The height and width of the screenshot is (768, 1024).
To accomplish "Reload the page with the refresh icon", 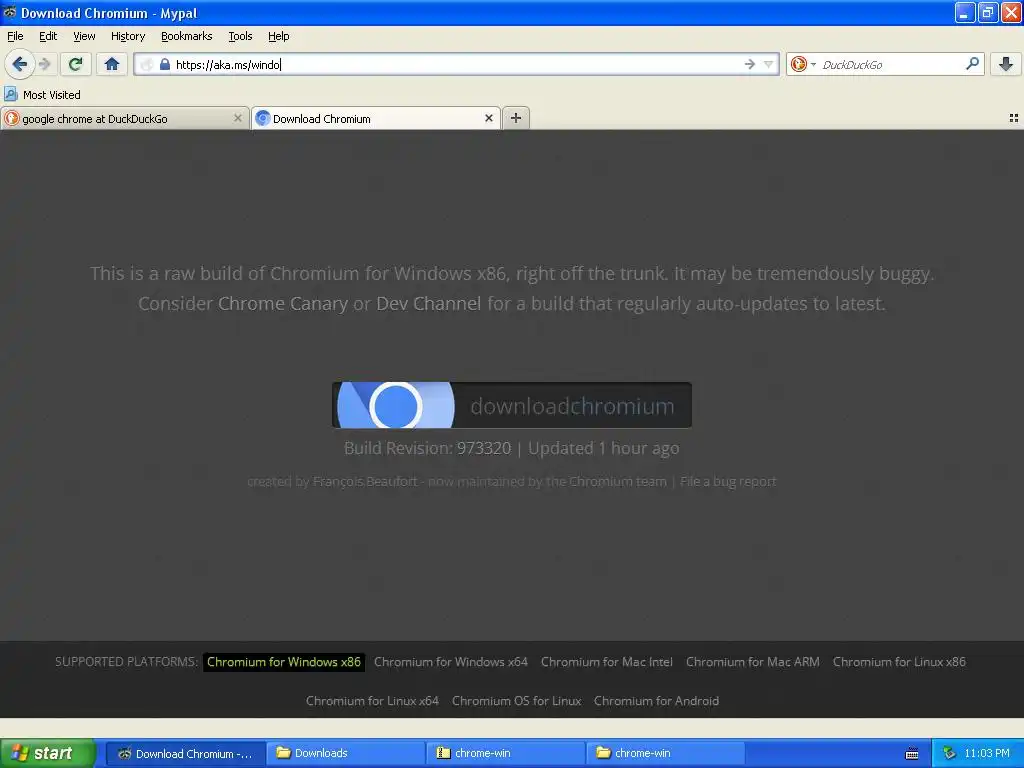I will pyautogui.click(x=76, y=64).
